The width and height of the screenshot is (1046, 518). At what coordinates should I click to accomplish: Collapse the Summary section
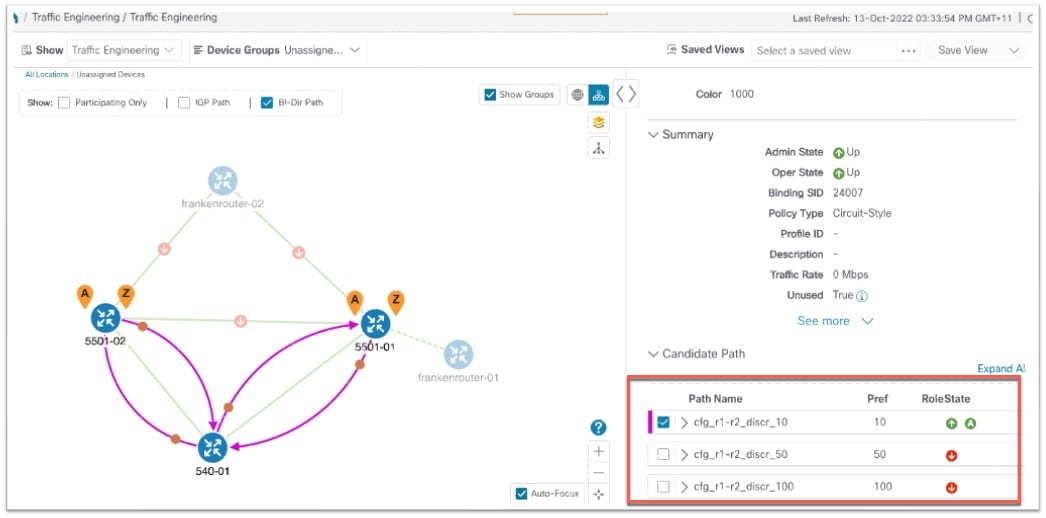tap(654, 135)
